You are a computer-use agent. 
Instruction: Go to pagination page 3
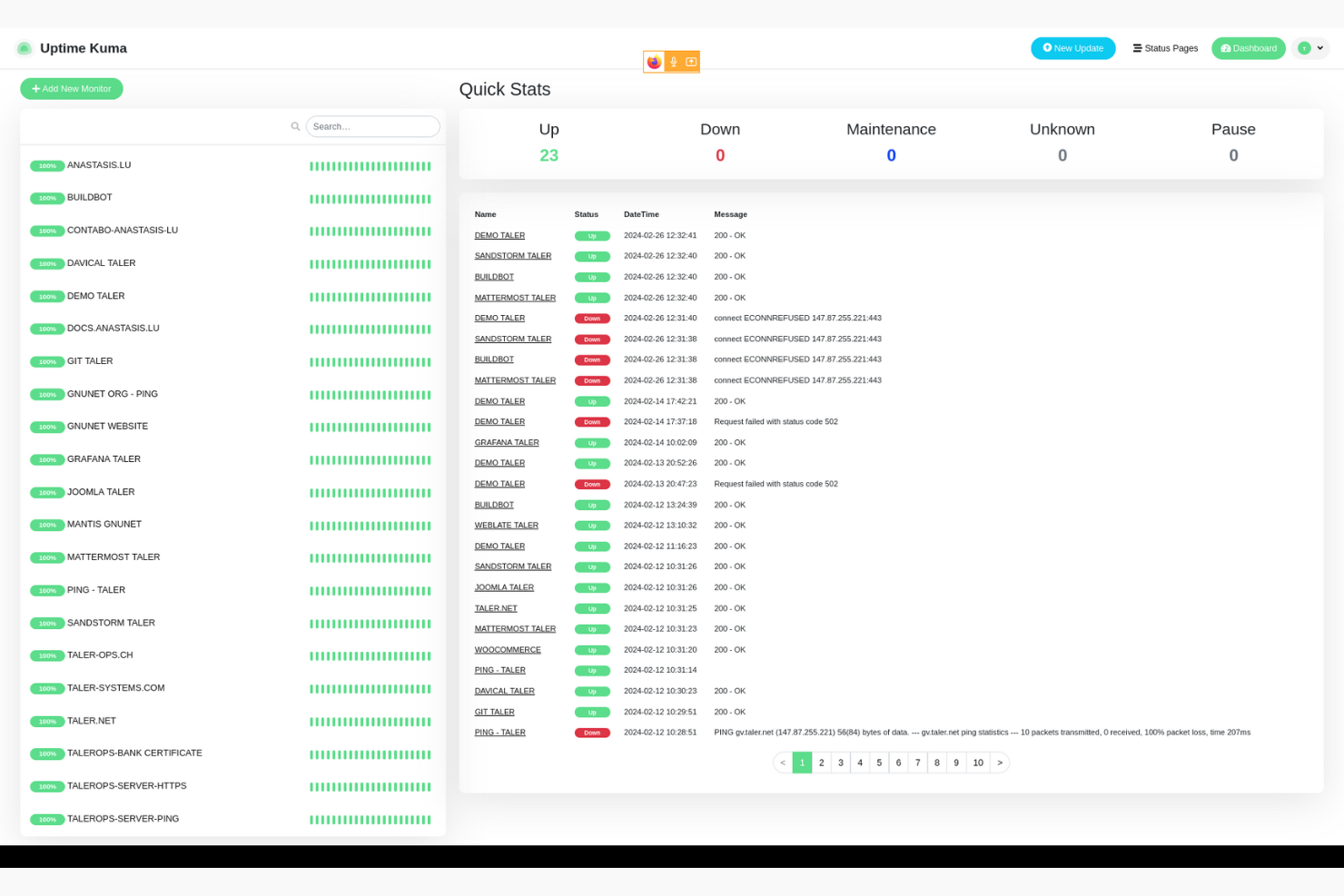(x=841, y=763)
